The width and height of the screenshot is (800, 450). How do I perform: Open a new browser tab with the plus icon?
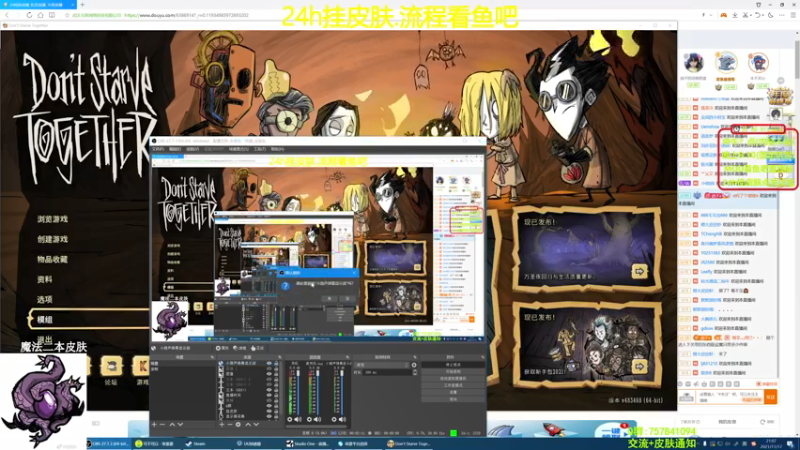[x=82, y=5]
